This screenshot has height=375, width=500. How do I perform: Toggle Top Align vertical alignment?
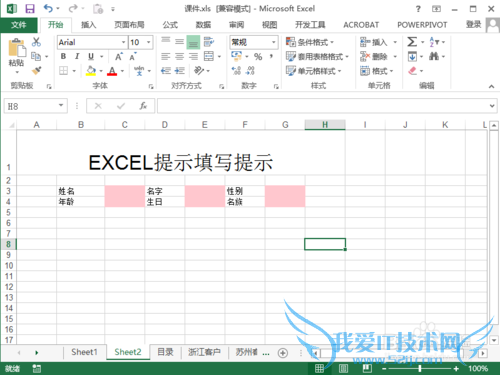click(166, 42)
